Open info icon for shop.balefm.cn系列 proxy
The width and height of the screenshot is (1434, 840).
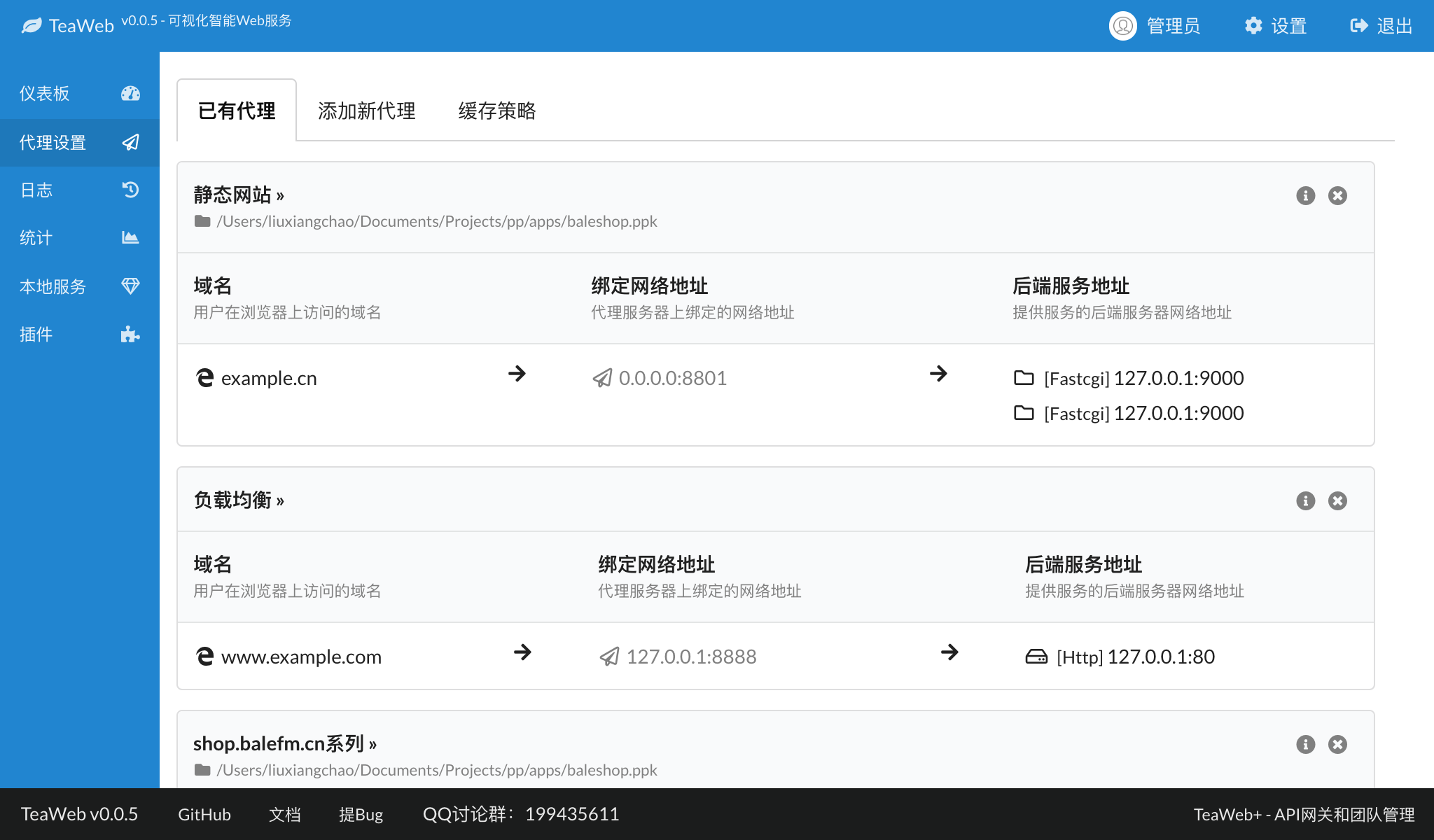1305,745
